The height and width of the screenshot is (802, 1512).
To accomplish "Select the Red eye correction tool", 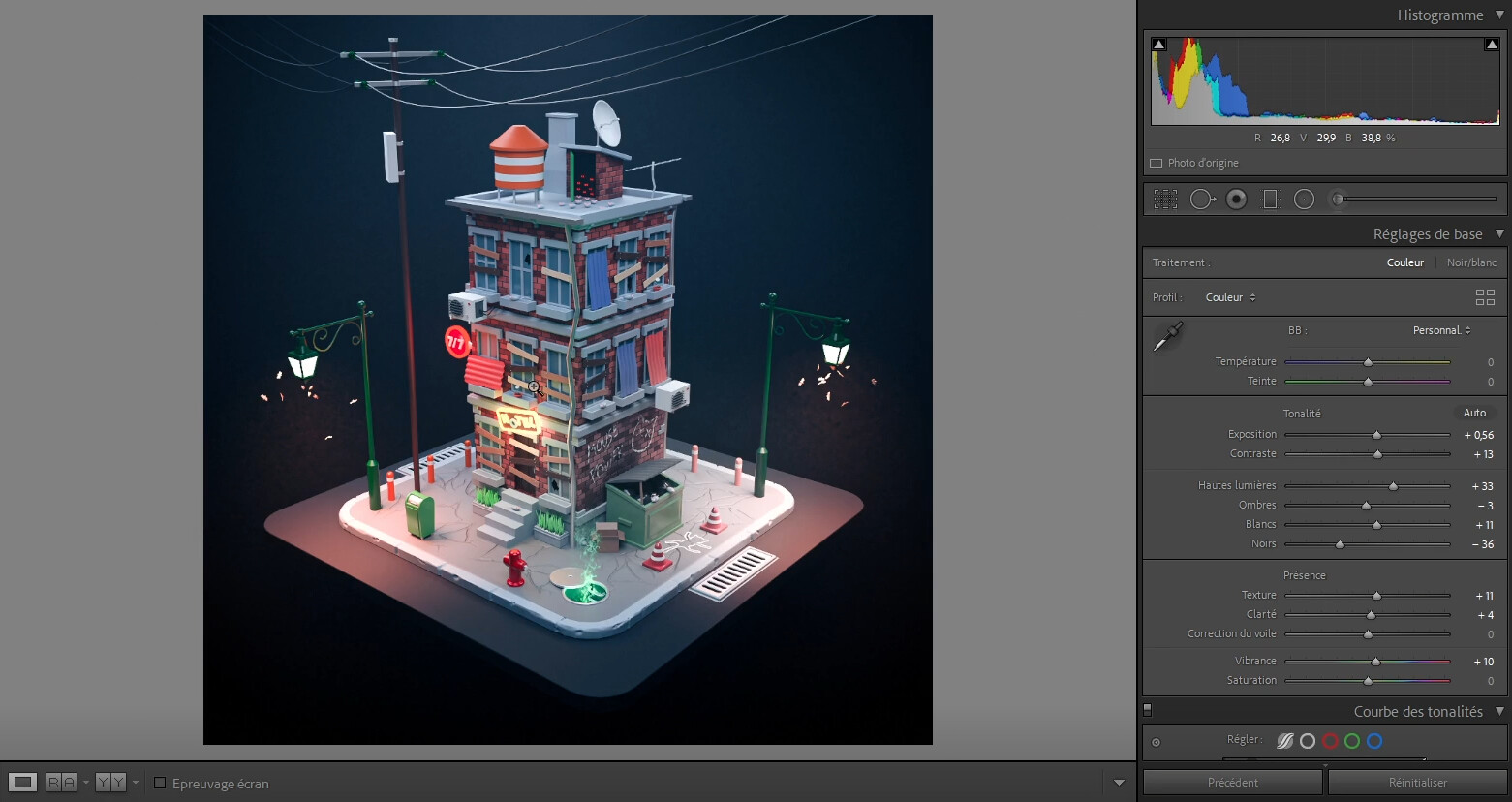I will click(x=1236, y=199).
